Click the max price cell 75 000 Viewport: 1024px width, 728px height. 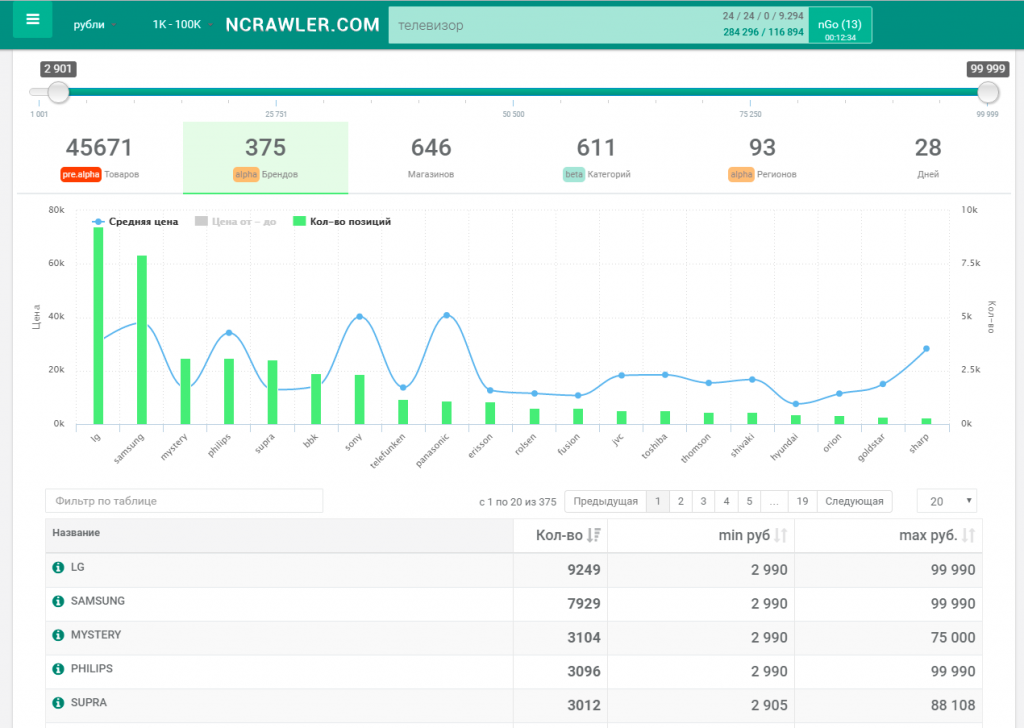[x=953, y=638]
